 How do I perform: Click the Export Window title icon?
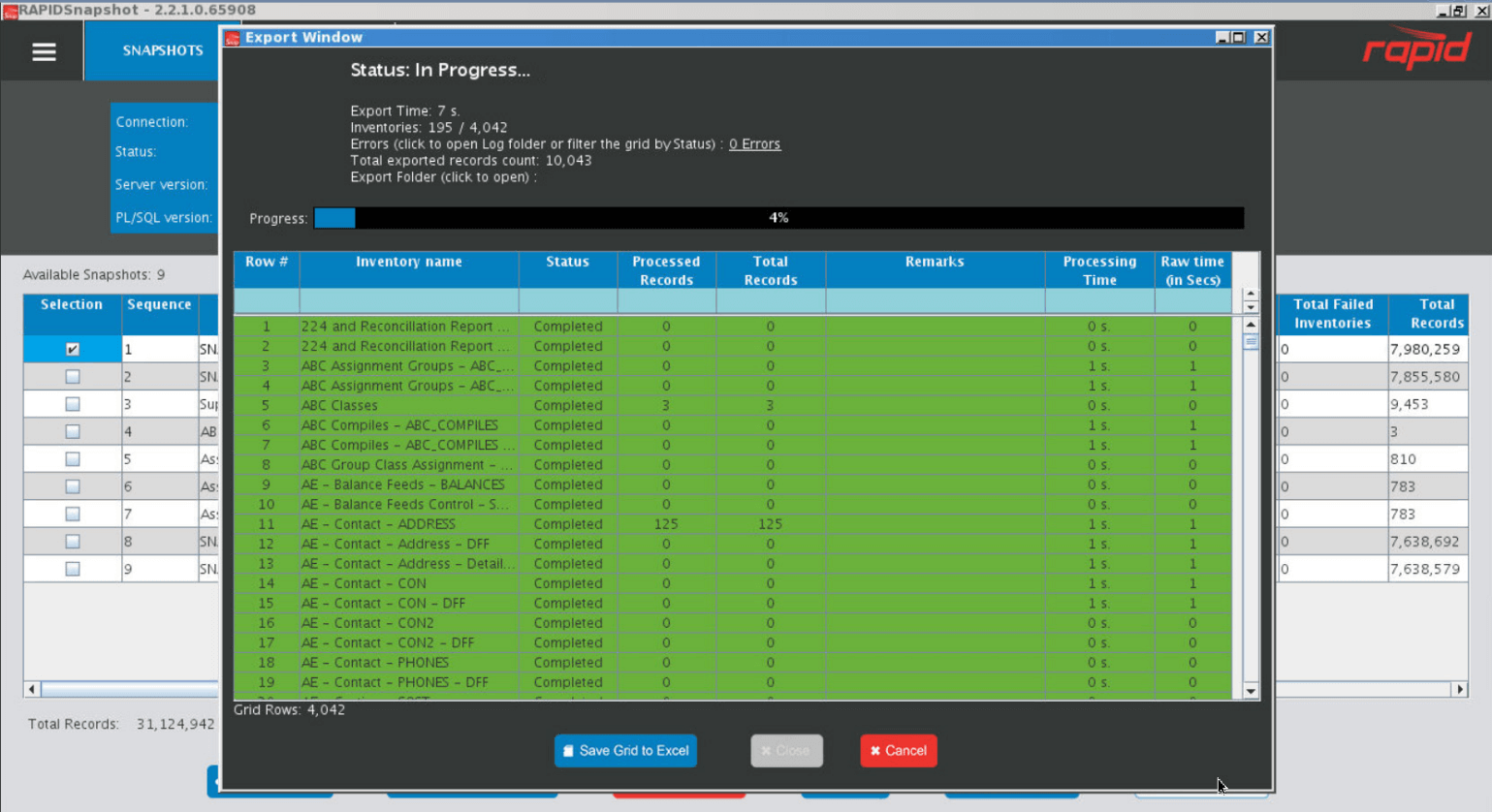(233, 38)
